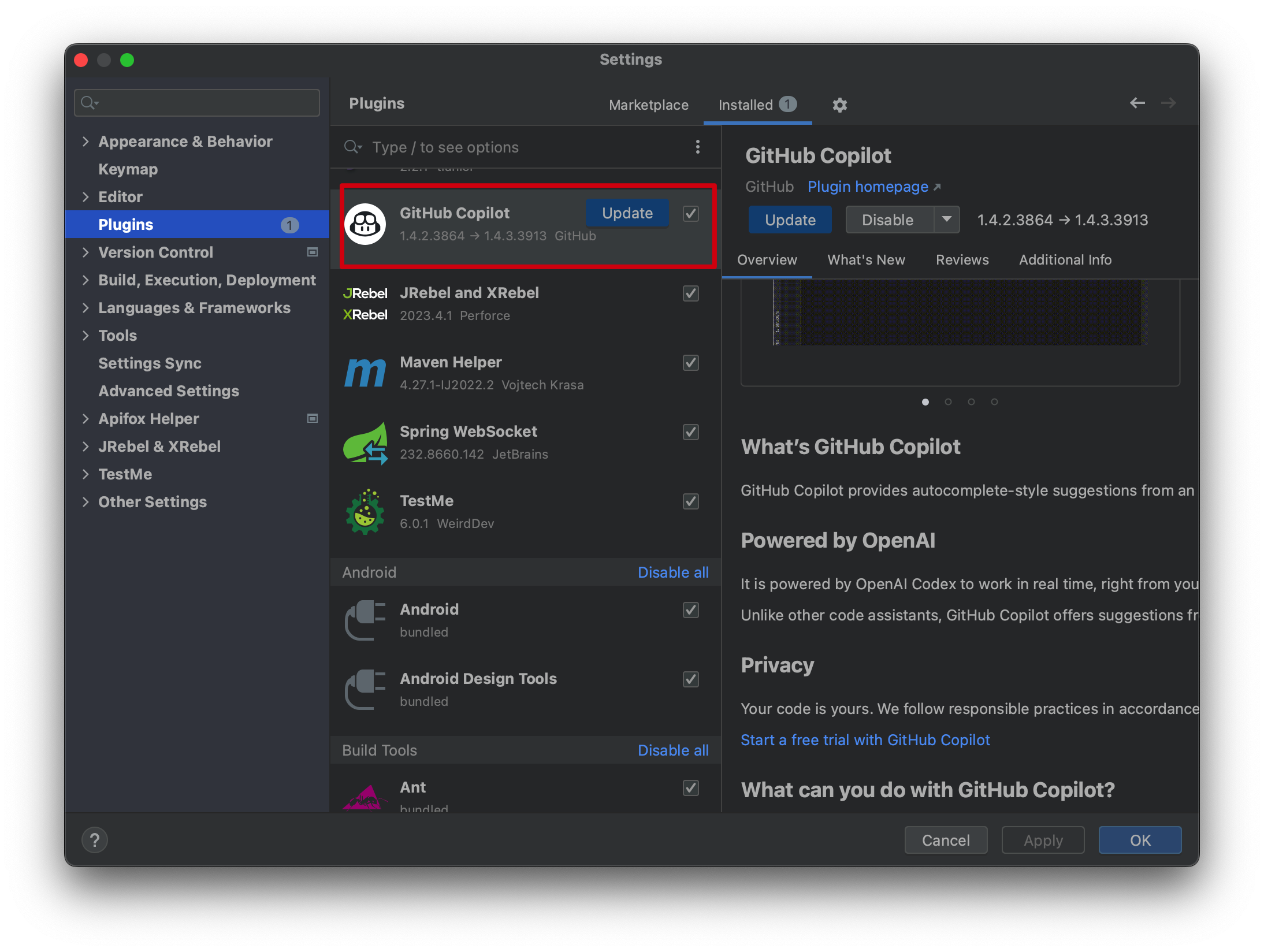Switch to the Installed tab
1264x952 pixels.
pyautogui.click(x=757, y=105)
